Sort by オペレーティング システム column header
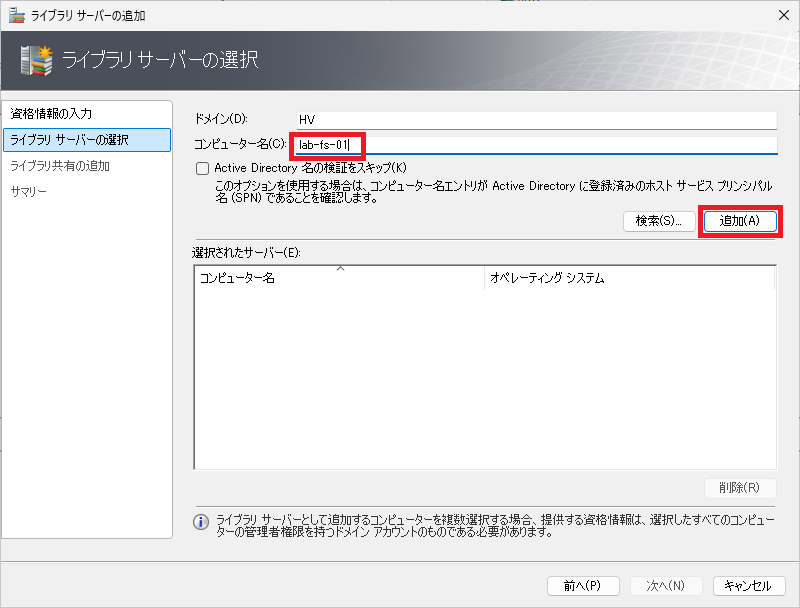Image resolution: width=800 pixels, height=608 pixels. point(630,278)
